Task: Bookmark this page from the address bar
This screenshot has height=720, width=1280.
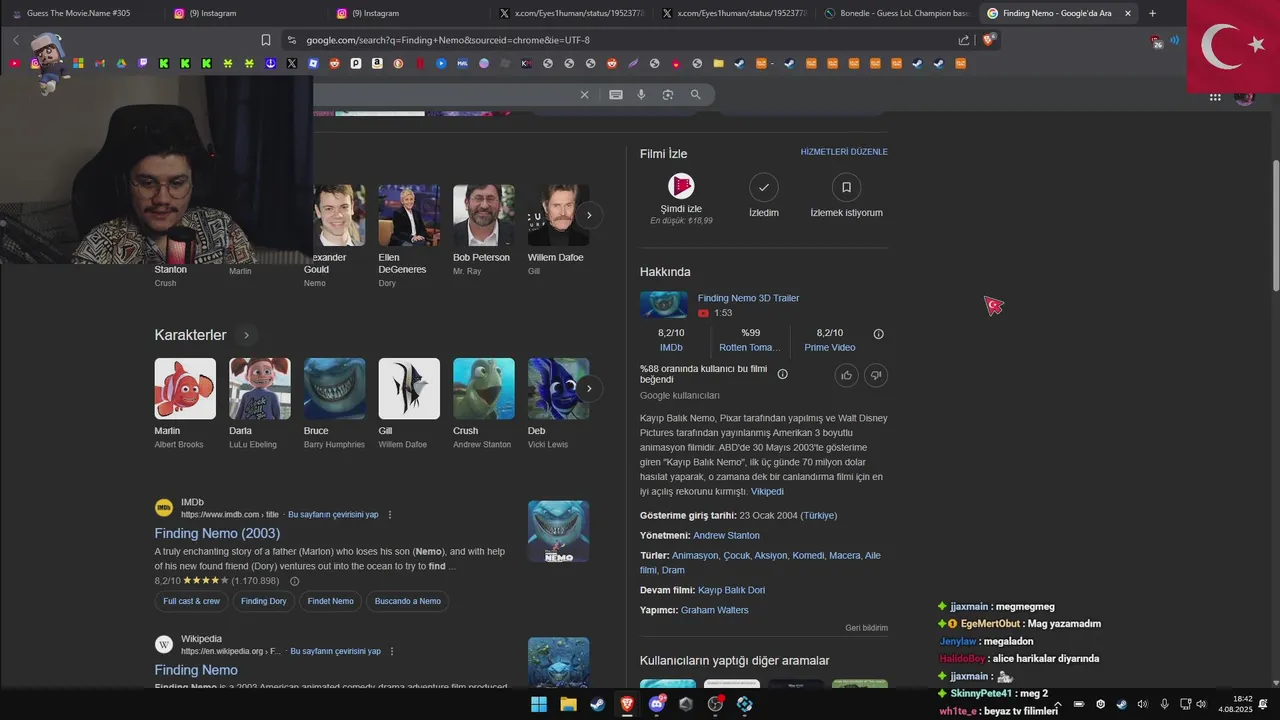Action: click(266, 40)
